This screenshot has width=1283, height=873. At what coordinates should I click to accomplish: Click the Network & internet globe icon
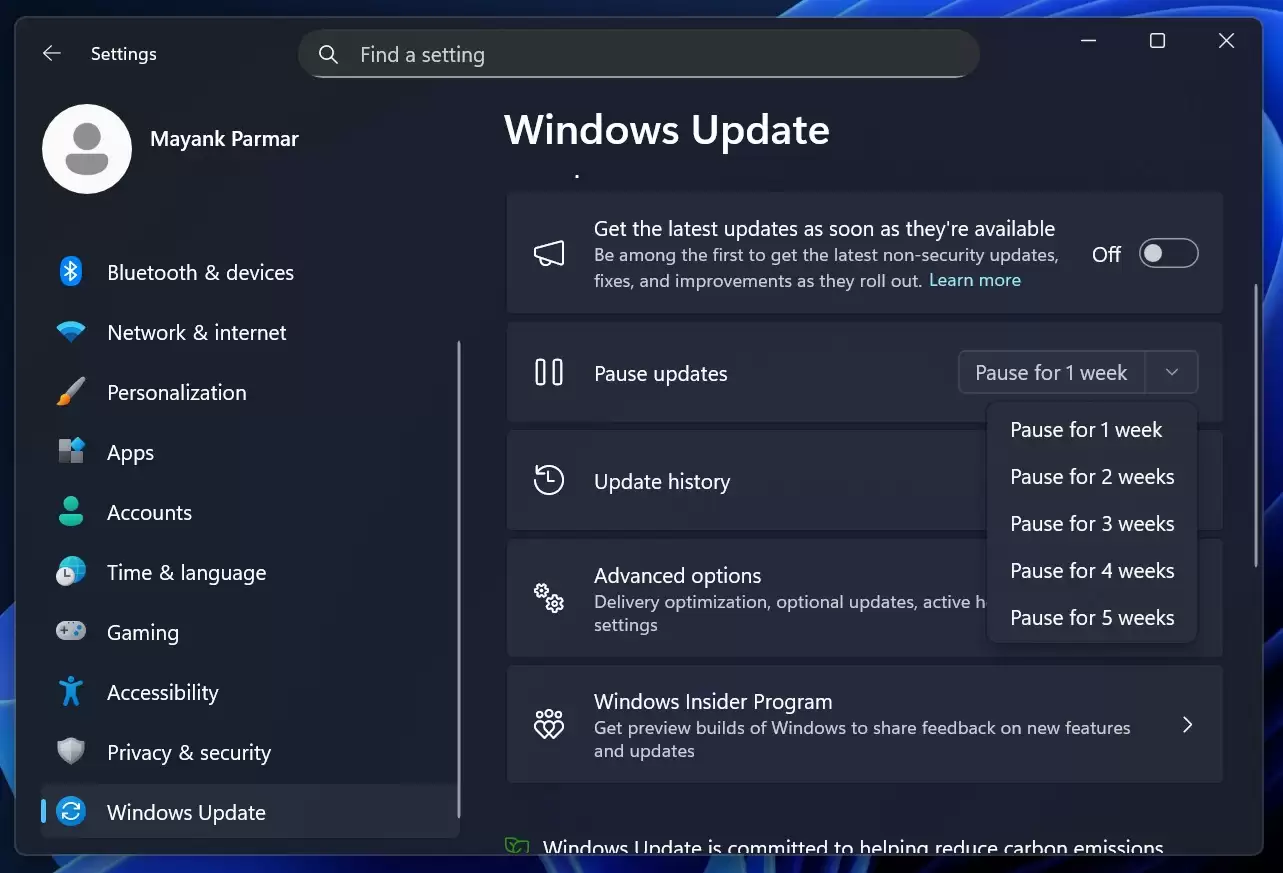click(70, 332)
